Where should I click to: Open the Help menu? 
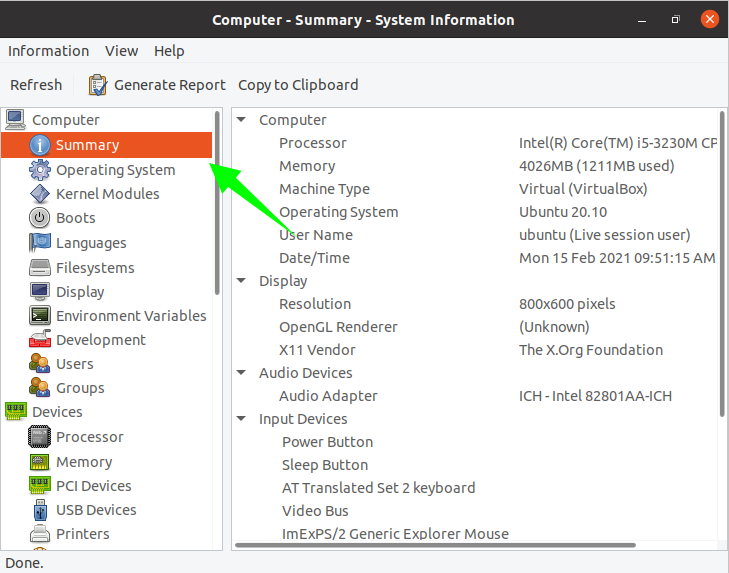[169, 51]
